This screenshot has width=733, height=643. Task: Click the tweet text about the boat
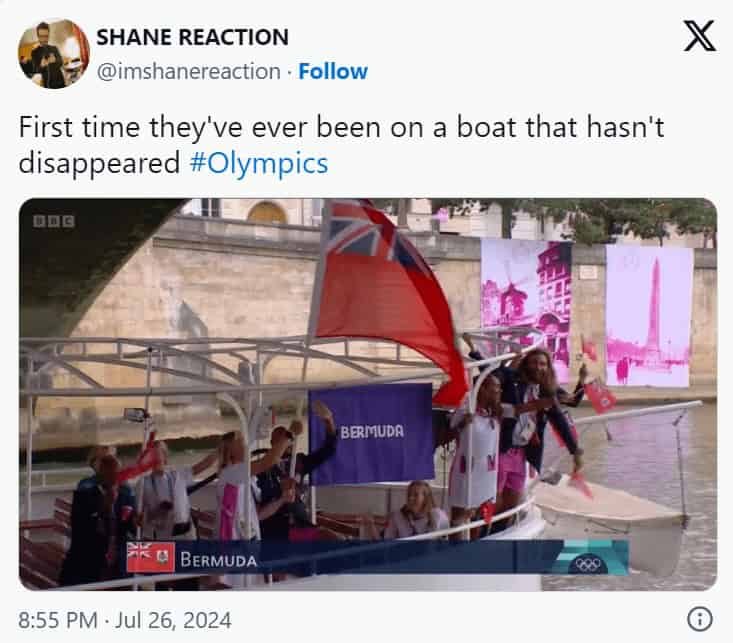tap(341, 145)
